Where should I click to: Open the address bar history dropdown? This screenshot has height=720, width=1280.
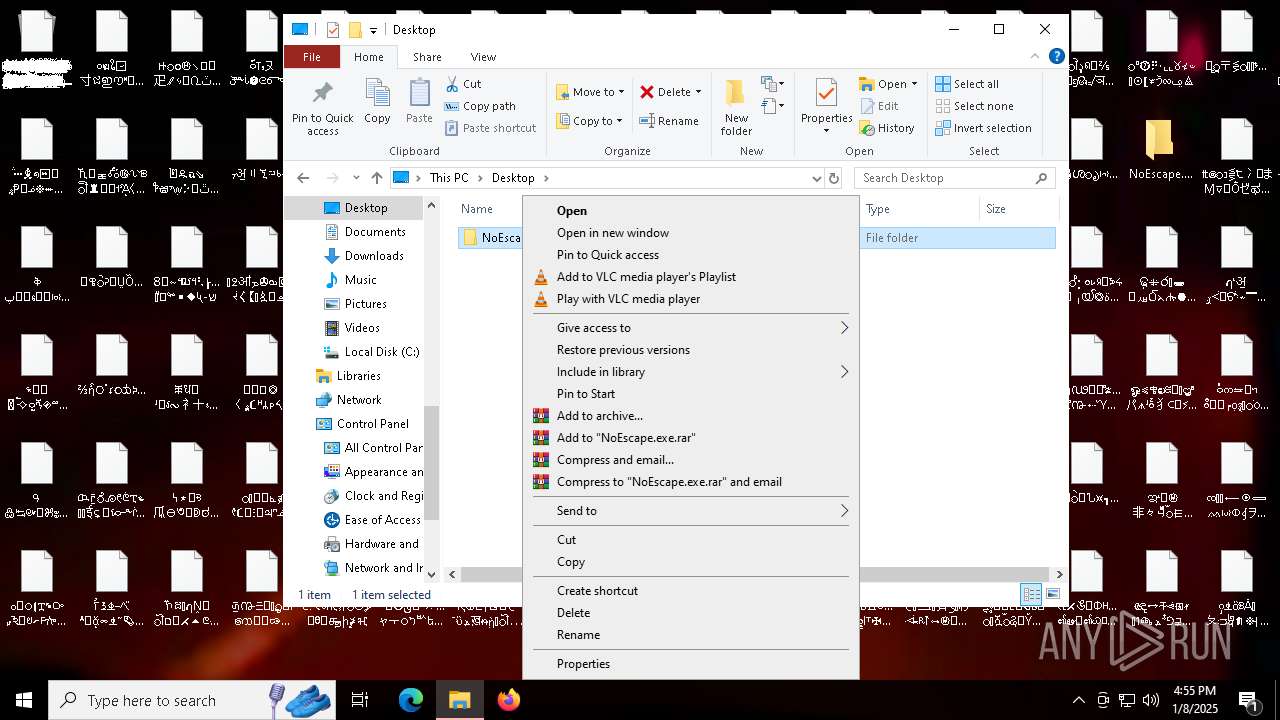[816, 178]
